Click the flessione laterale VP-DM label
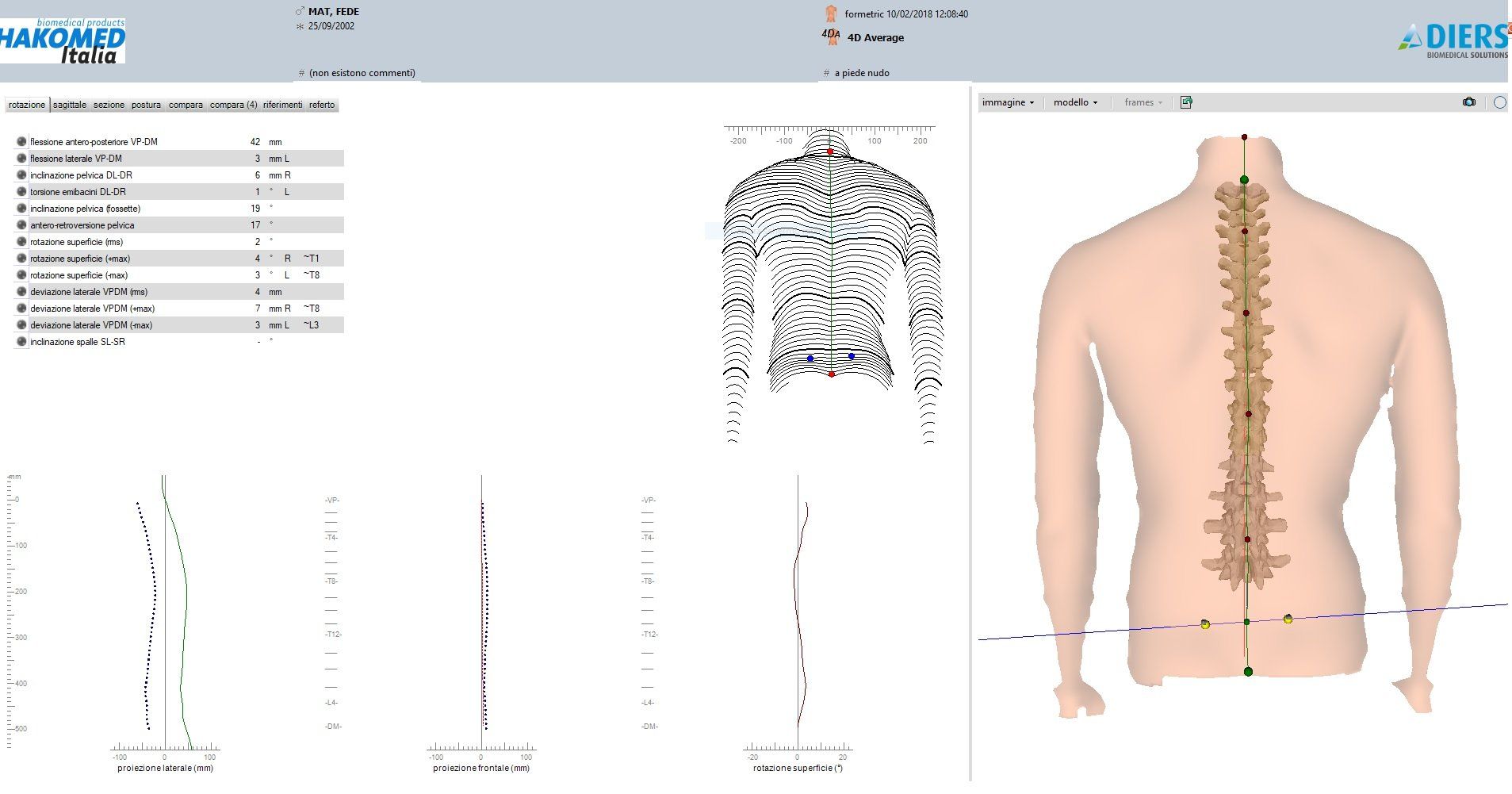Viewport: 1512px width, 794px height. (76, 159)
